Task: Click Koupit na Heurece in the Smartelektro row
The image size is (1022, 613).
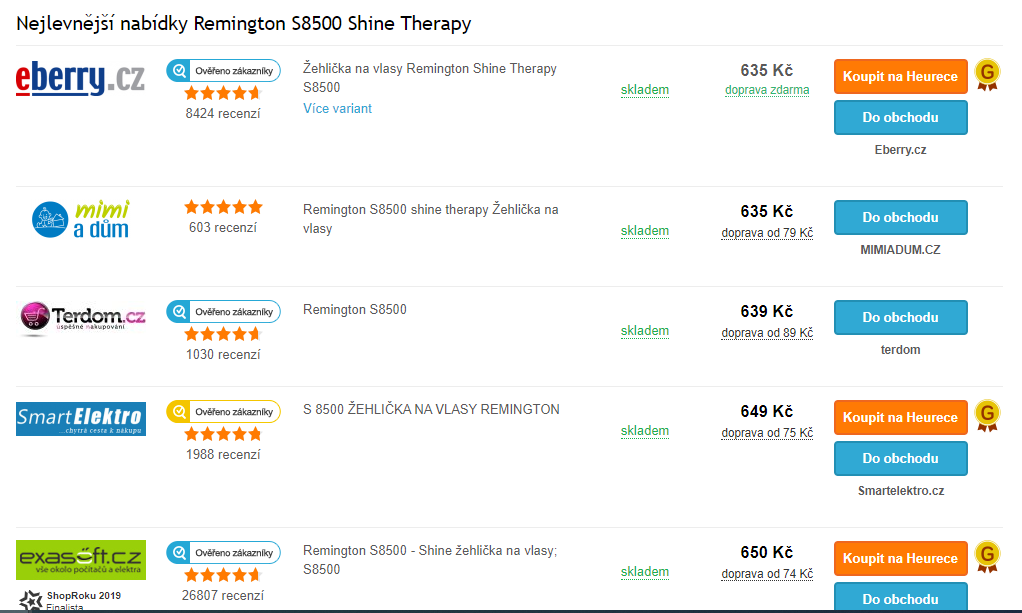Action: pyautogui.click(x=900, y=417)
